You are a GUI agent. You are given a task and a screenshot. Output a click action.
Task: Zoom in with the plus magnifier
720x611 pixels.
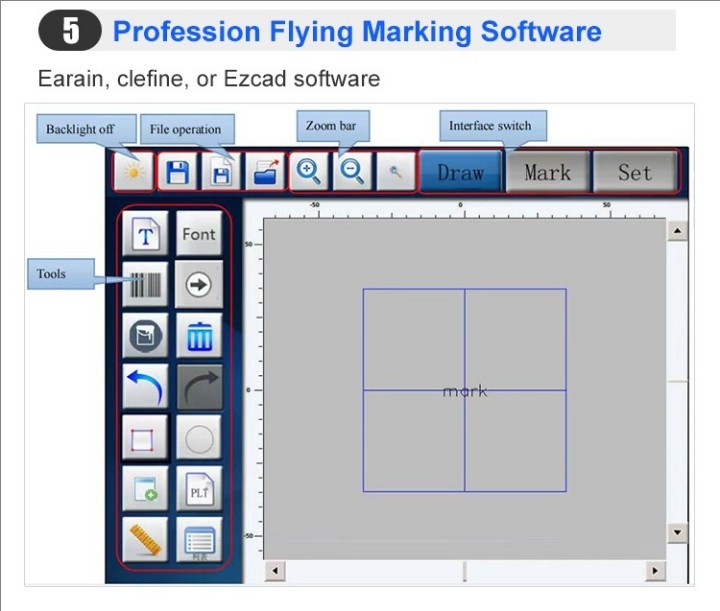[309, 172]
